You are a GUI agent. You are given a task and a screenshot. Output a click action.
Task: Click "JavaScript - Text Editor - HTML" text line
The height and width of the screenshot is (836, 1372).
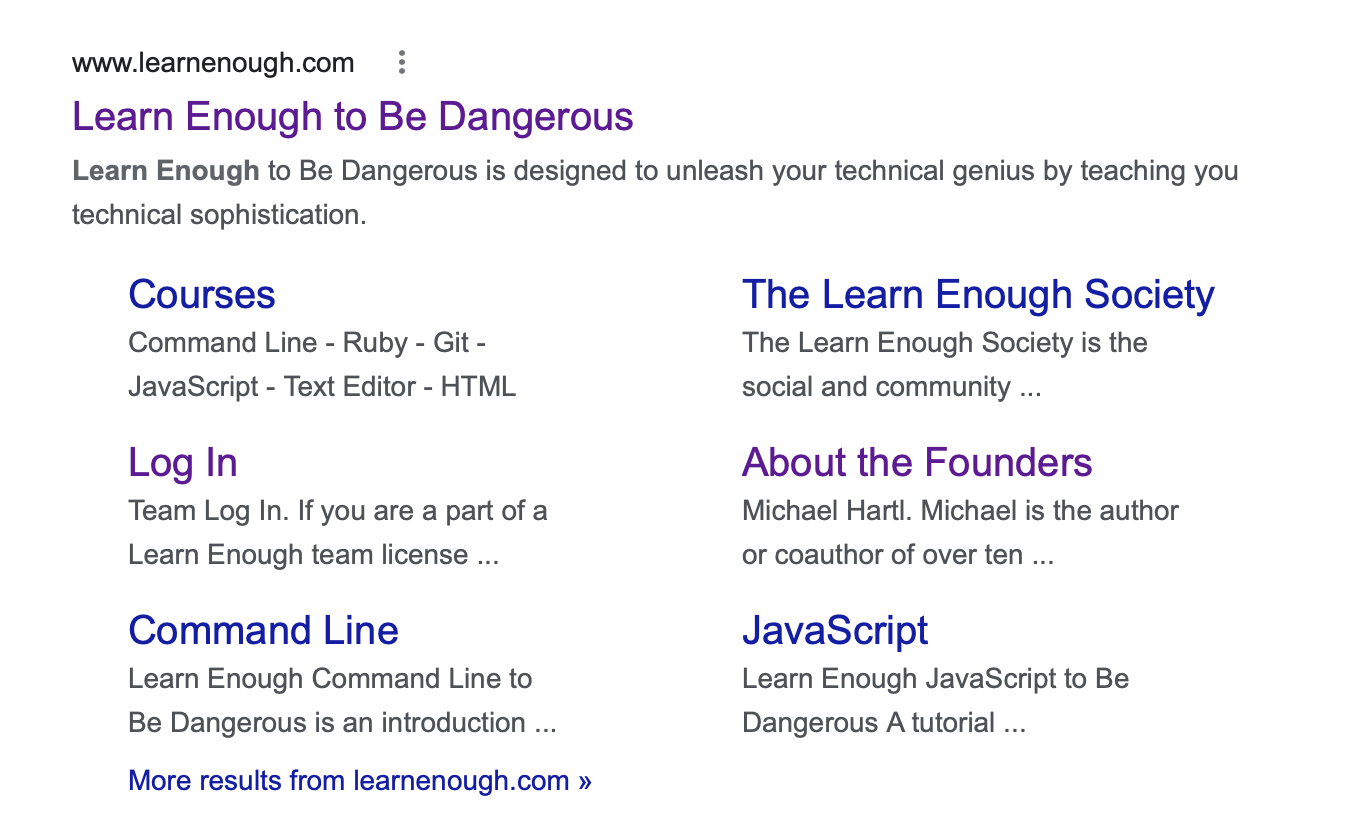coord(321,387)
